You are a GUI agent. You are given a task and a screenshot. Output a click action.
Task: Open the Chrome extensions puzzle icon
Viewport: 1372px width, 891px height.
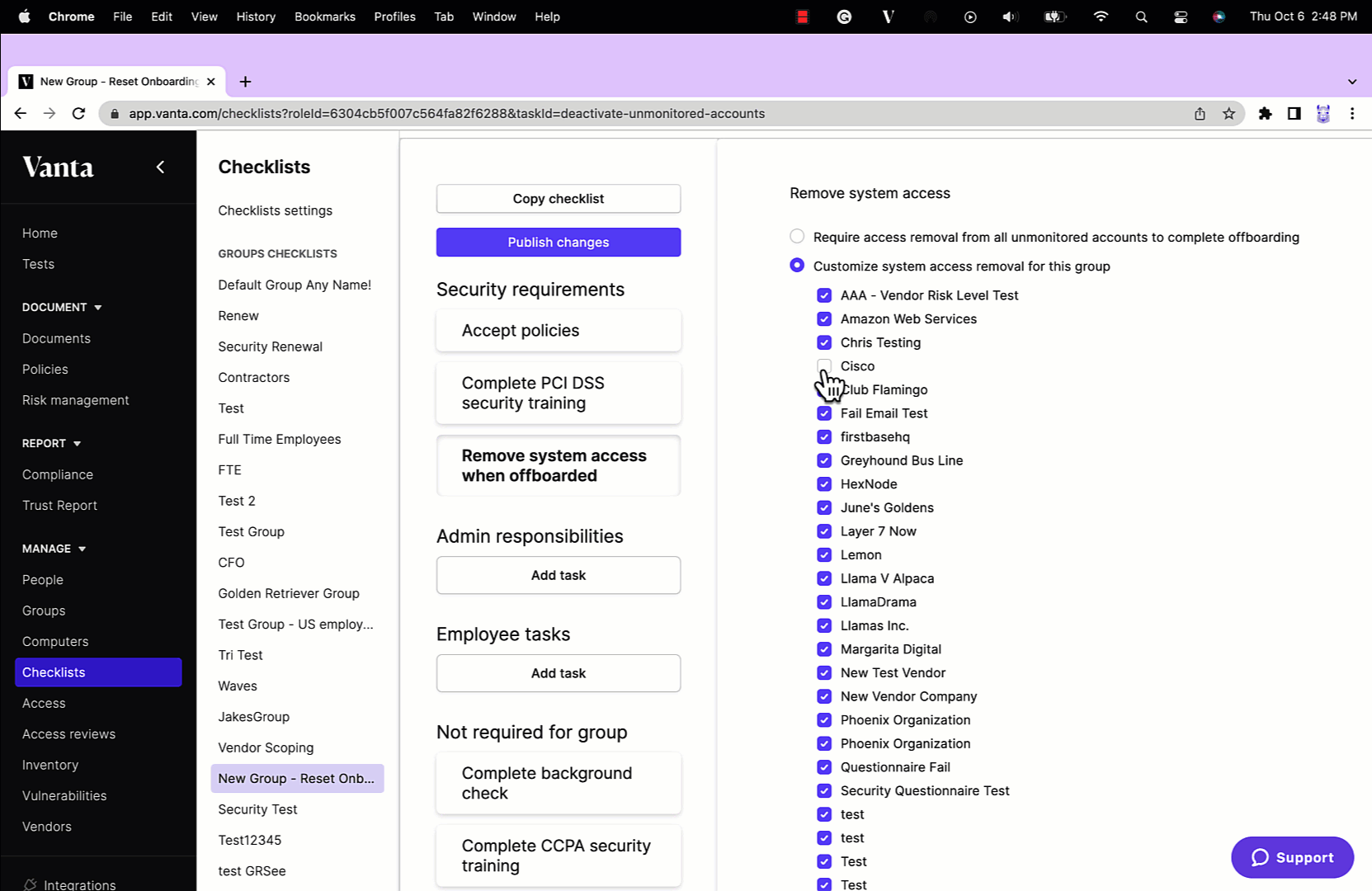[x=1265, y=114]
